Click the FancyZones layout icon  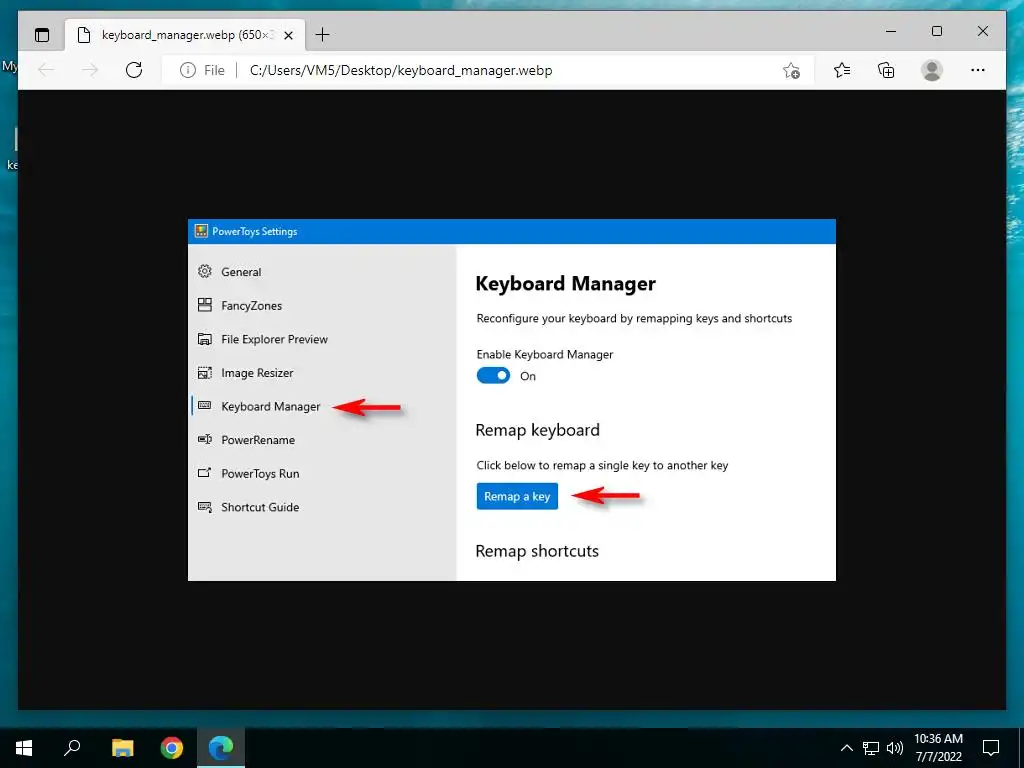coord(204,304)
